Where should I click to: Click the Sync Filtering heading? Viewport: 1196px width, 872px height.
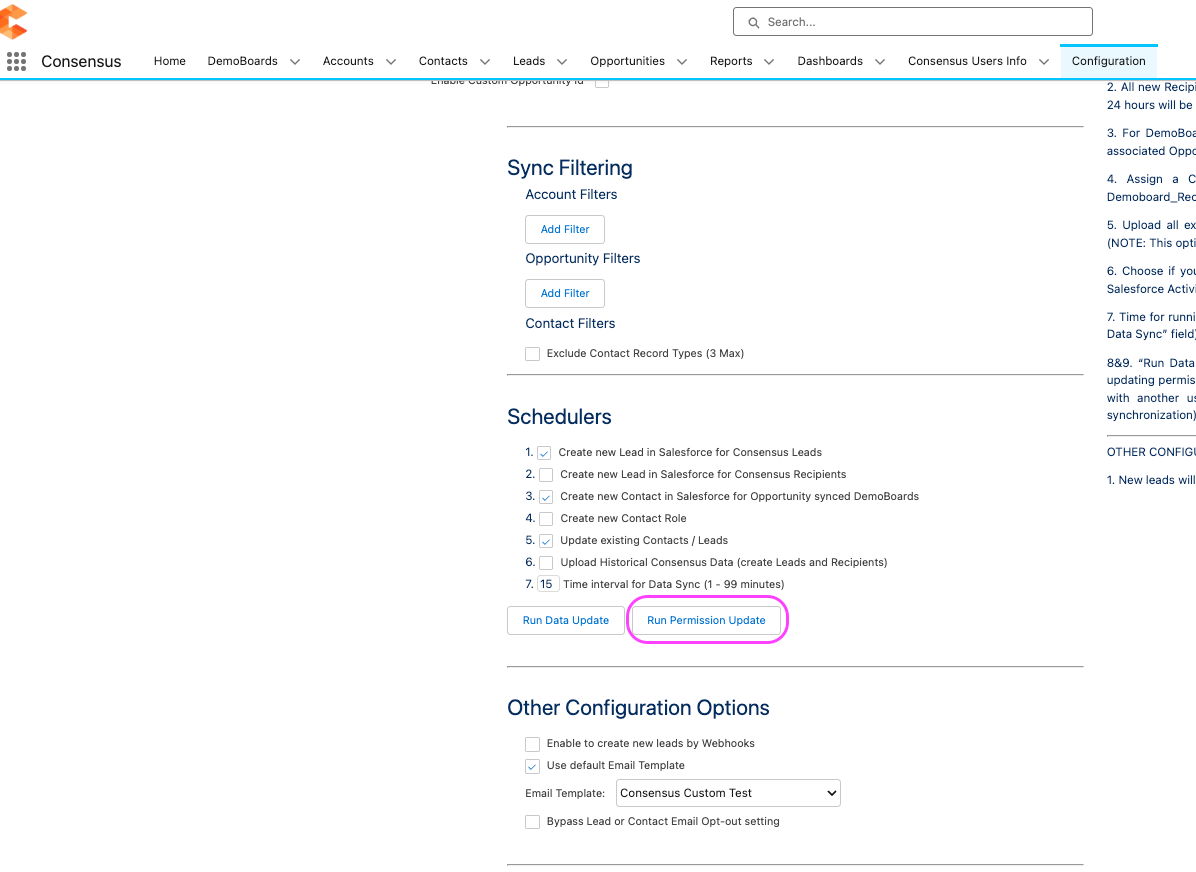point(570,168)
